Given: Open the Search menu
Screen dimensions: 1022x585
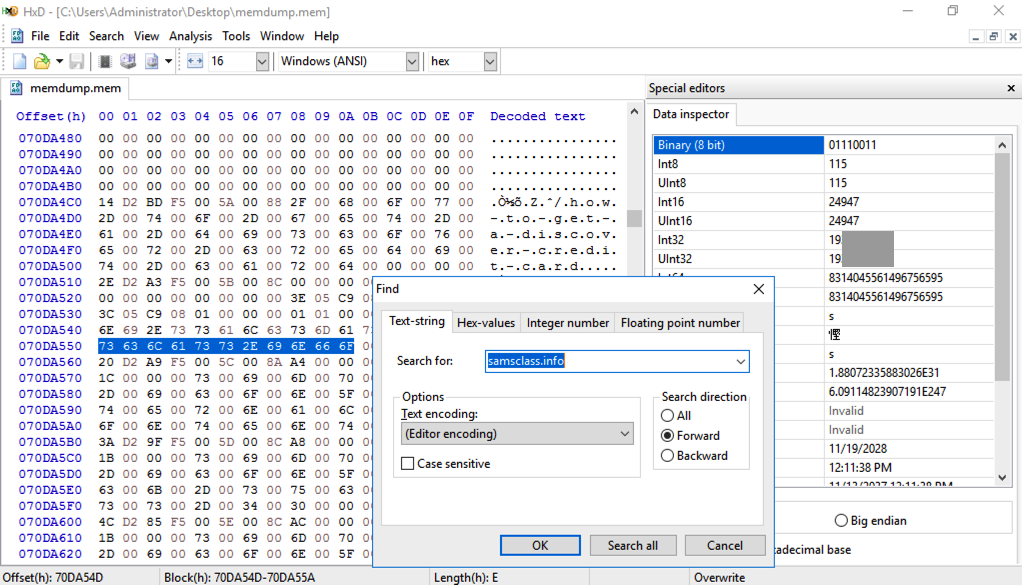Looking at the screenshot, I should coord(106,36).
